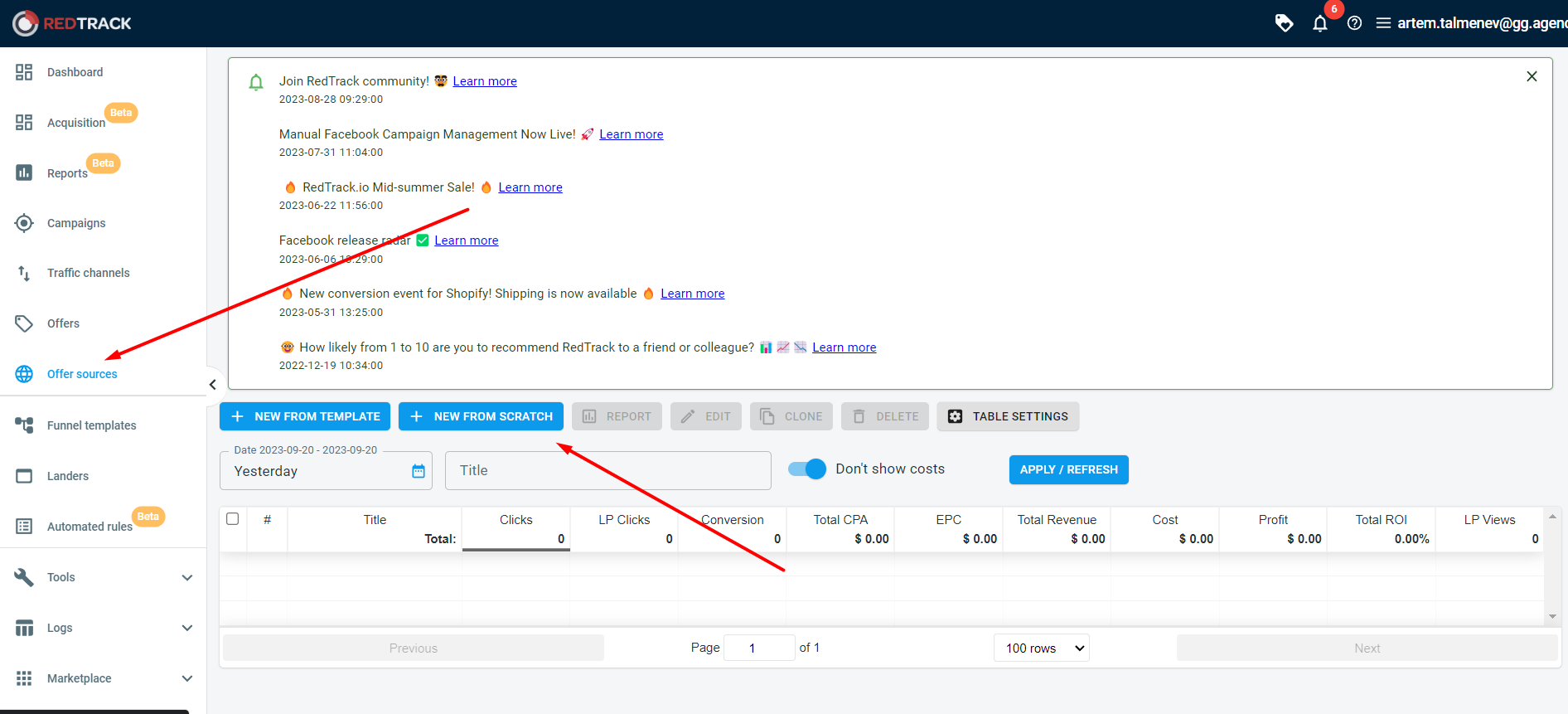Click the Marketplace grid icon

(x=24, y=678)
